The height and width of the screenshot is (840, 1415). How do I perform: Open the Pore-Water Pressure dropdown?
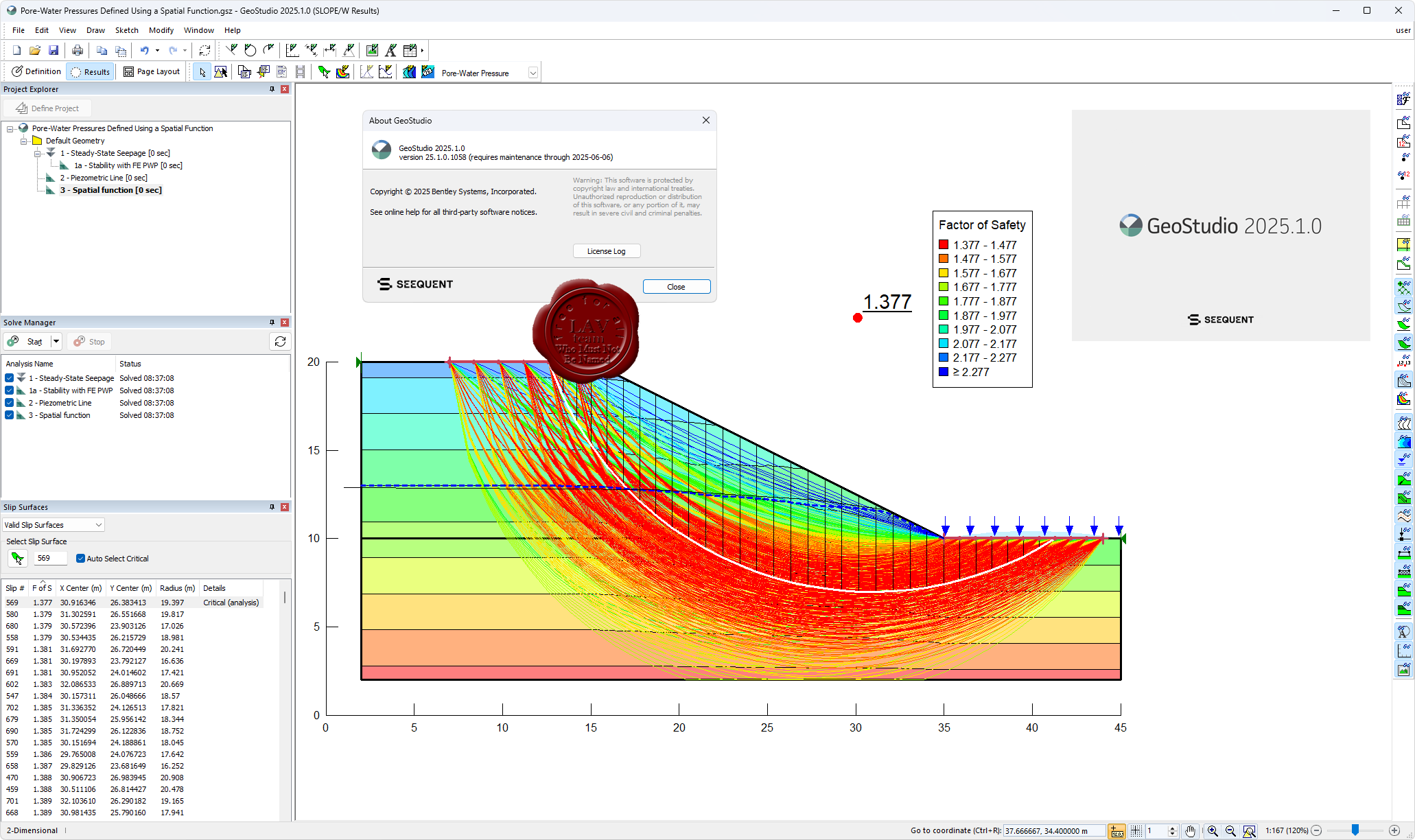coord(533,73)
